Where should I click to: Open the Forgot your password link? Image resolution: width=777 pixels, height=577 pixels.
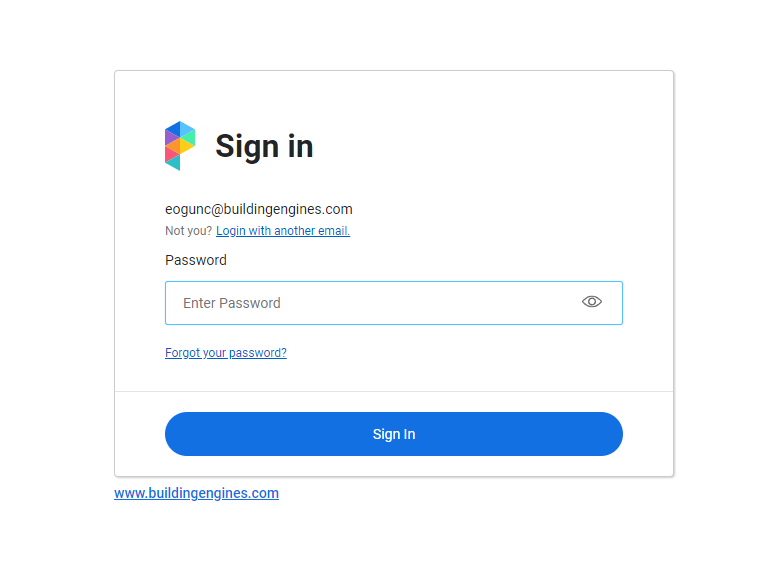[226, 353]
